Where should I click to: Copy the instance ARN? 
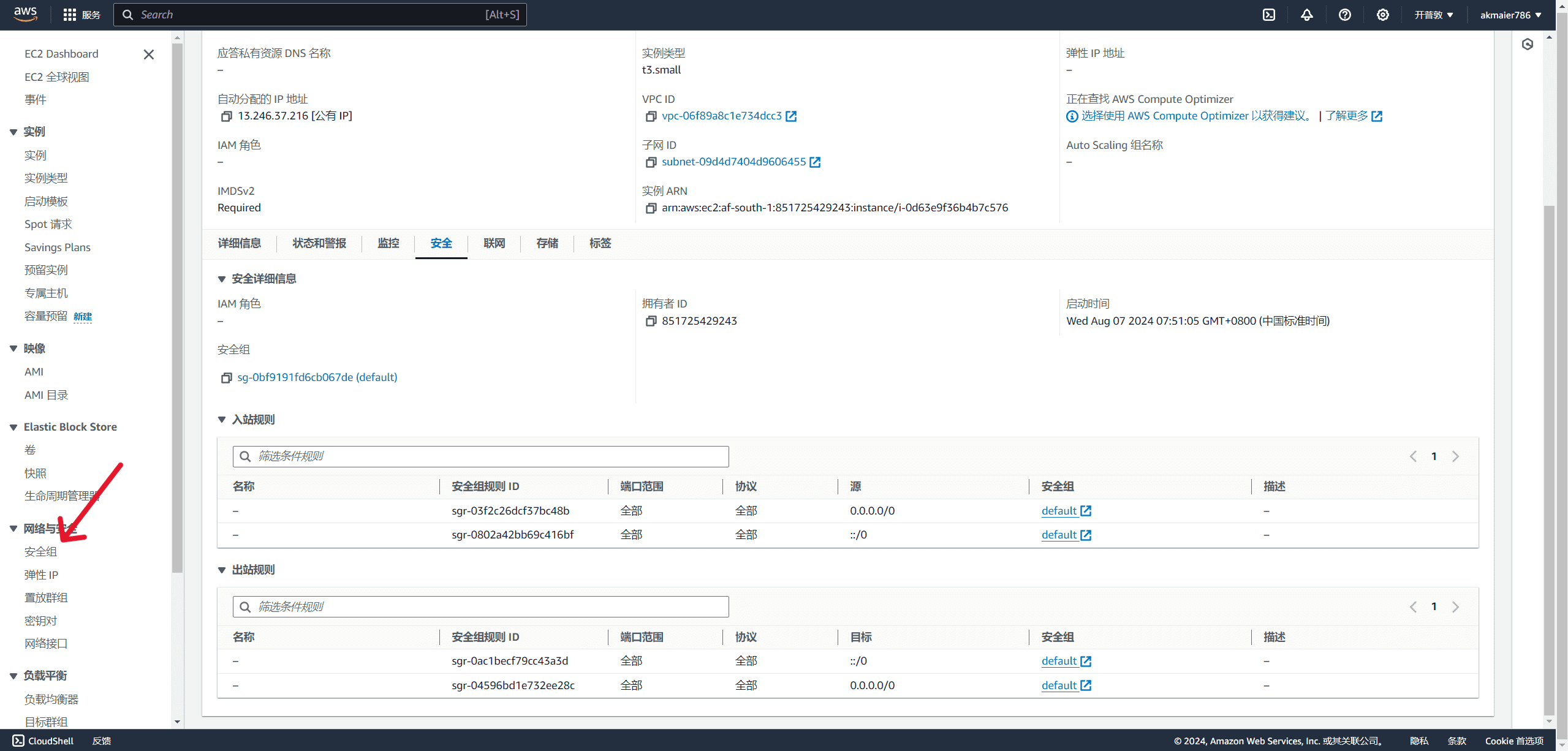[x=651, y=208]
